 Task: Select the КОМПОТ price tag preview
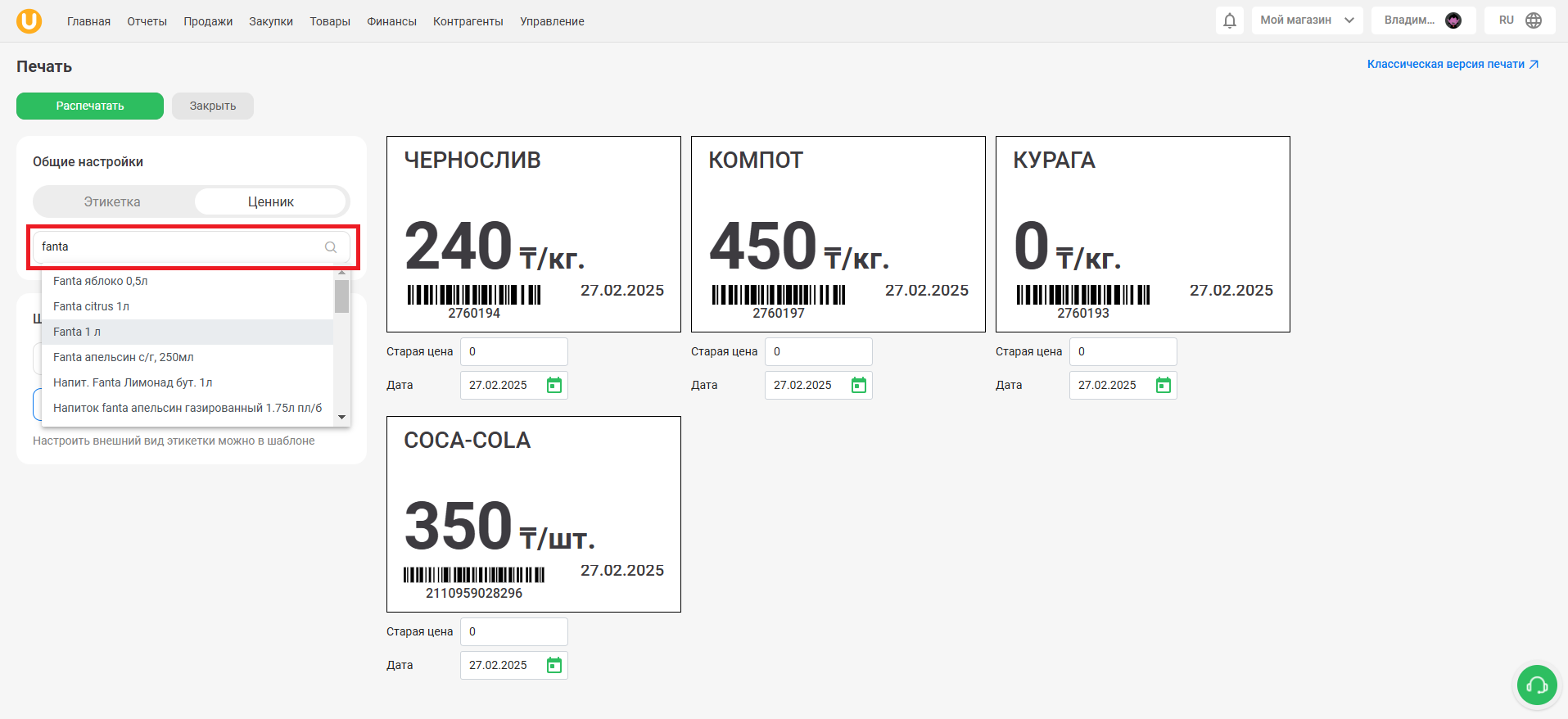[838, 234]
